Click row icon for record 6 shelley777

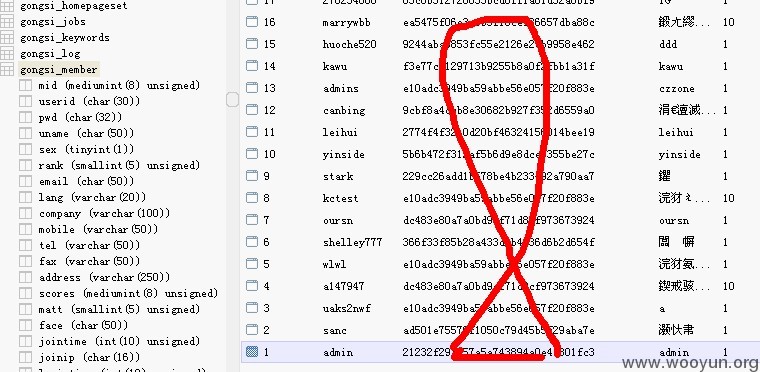coord(252,242)
